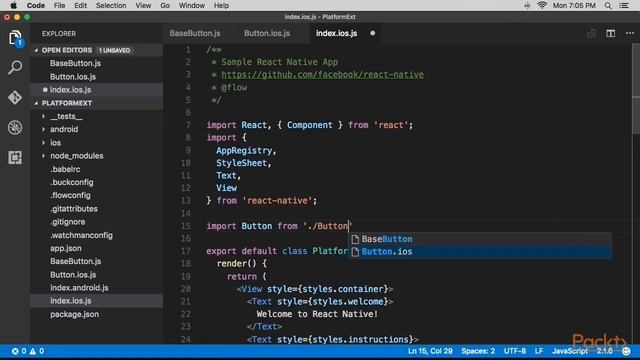Open the Go menu
This screenshot has height=360, width=640.
coord(165,5)
